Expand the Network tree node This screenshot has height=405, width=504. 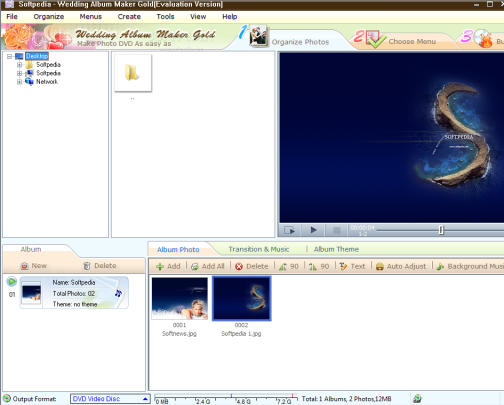19,82
